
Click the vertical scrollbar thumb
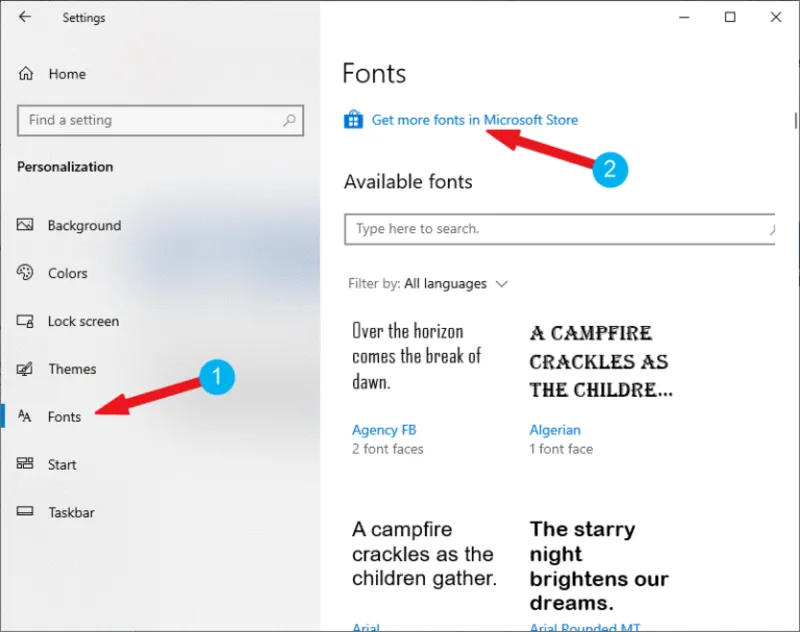(795, 121)
